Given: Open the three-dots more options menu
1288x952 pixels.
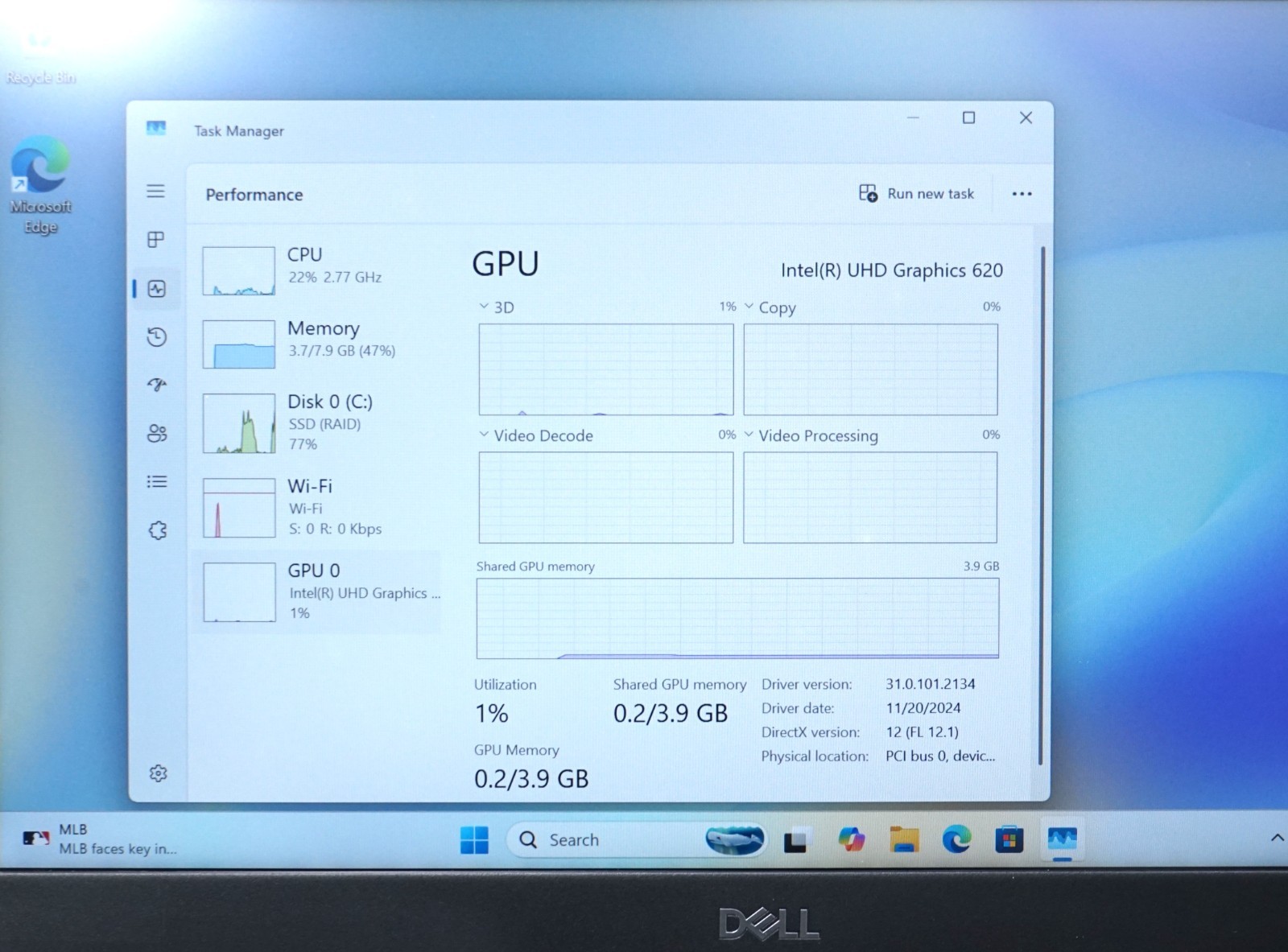Looking at the screenshot, I should 1022,194.
